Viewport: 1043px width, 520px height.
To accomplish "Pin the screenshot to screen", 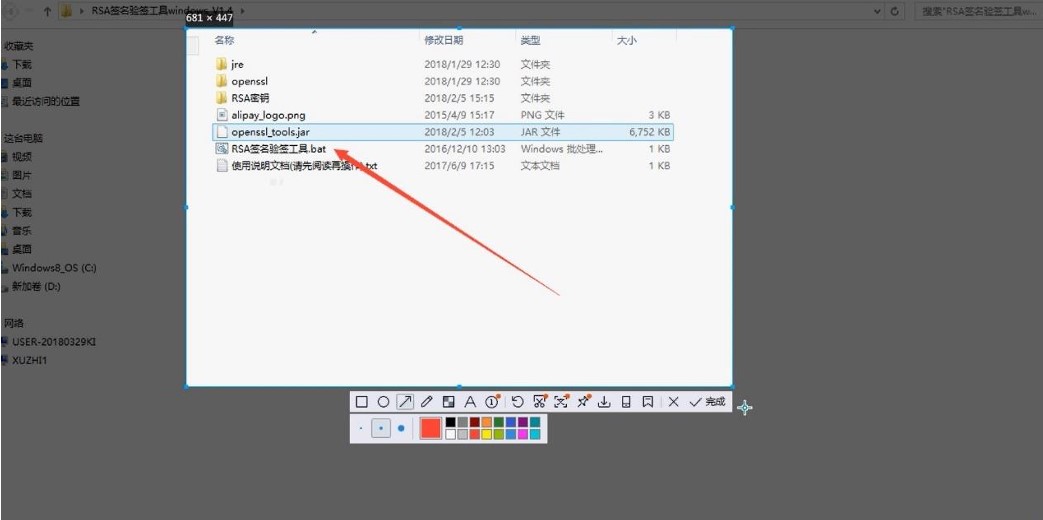I will coord(583,402).
